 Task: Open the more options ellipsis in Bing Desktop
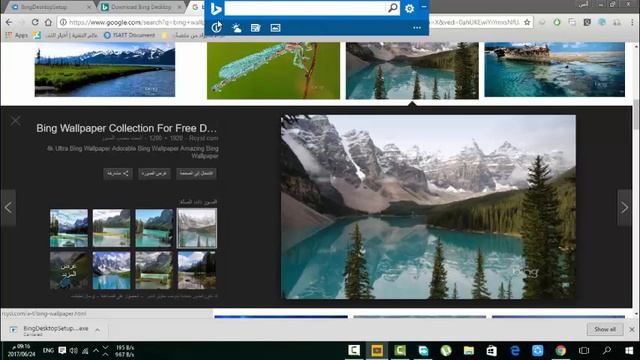417,28
